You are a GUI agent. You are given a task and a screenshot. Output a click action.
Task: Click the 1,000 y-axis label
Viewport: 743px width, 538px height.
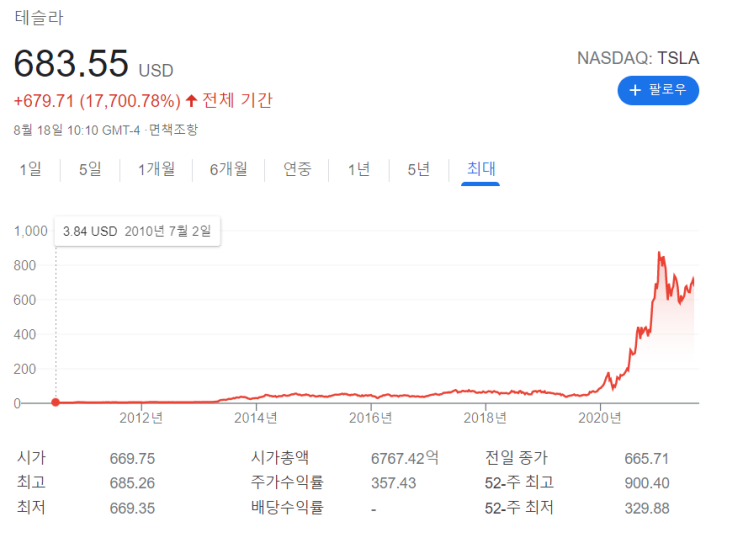click(x=31, y=231)
